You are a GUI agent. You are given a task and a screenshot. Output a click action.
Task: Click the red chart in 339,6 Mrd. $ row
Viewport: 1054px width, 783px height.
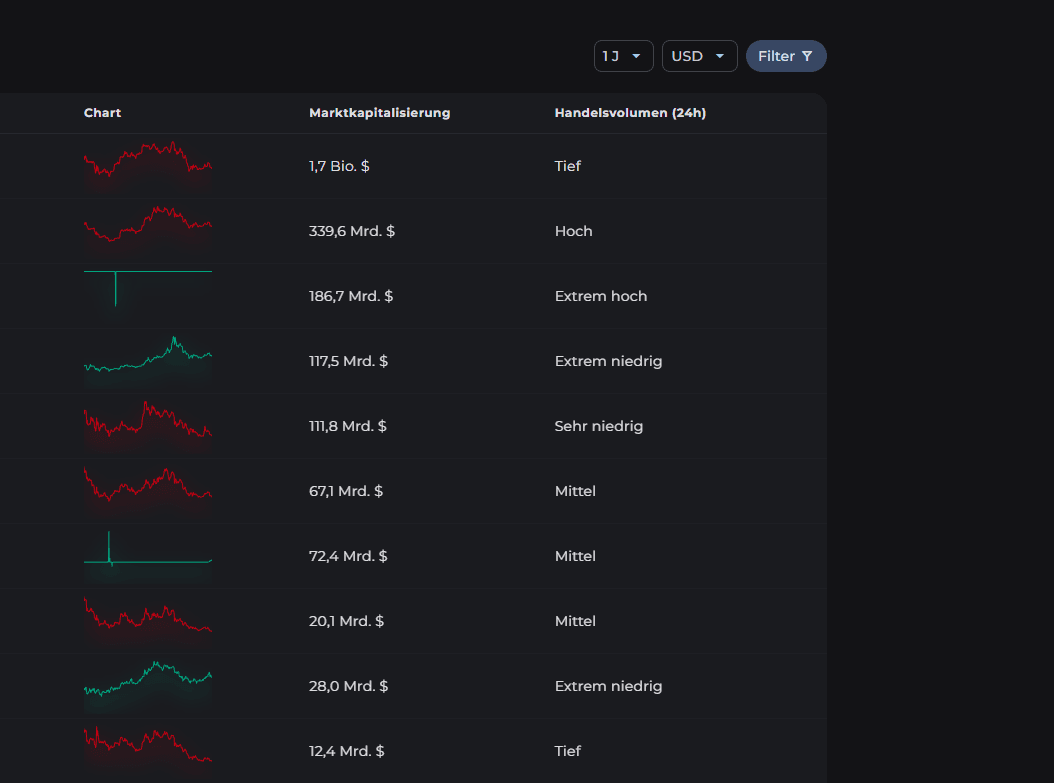point(148,225)
